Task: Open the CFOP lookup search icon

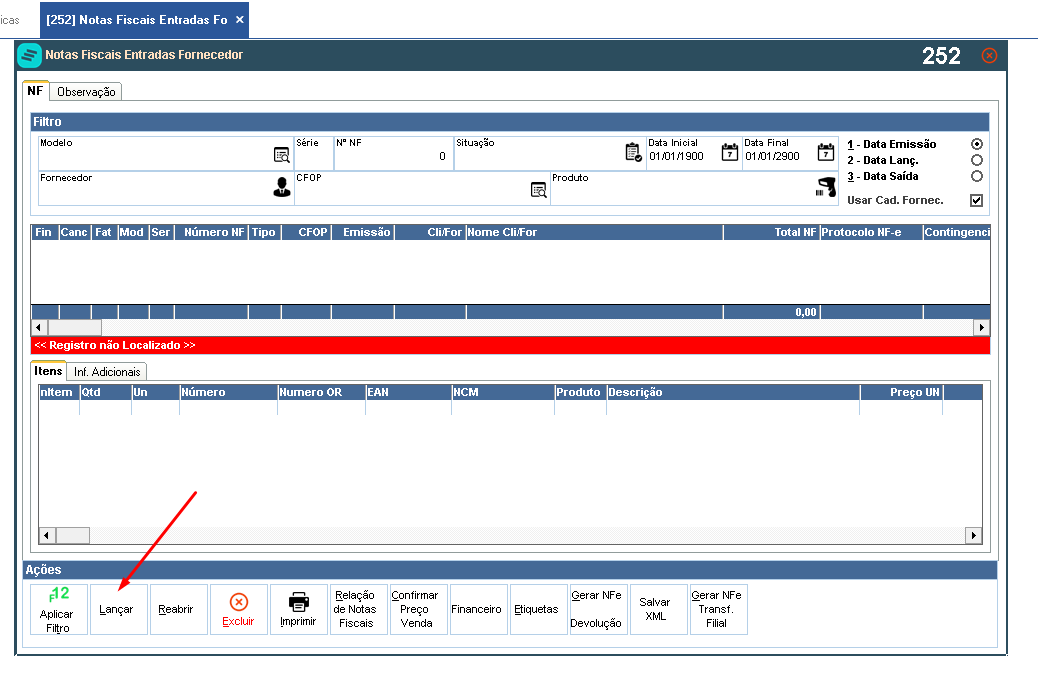Action: click(x=539, y=190)
